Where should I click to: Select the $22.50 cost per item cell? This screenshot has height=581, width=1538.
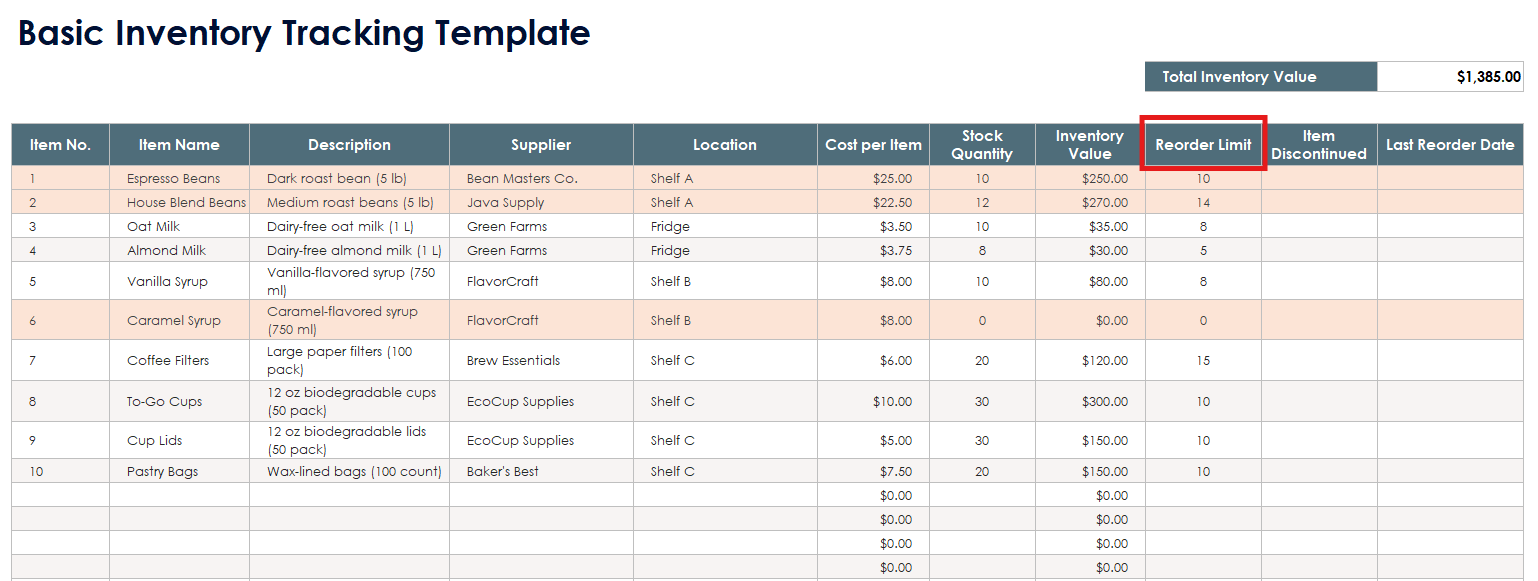(873, 203)
